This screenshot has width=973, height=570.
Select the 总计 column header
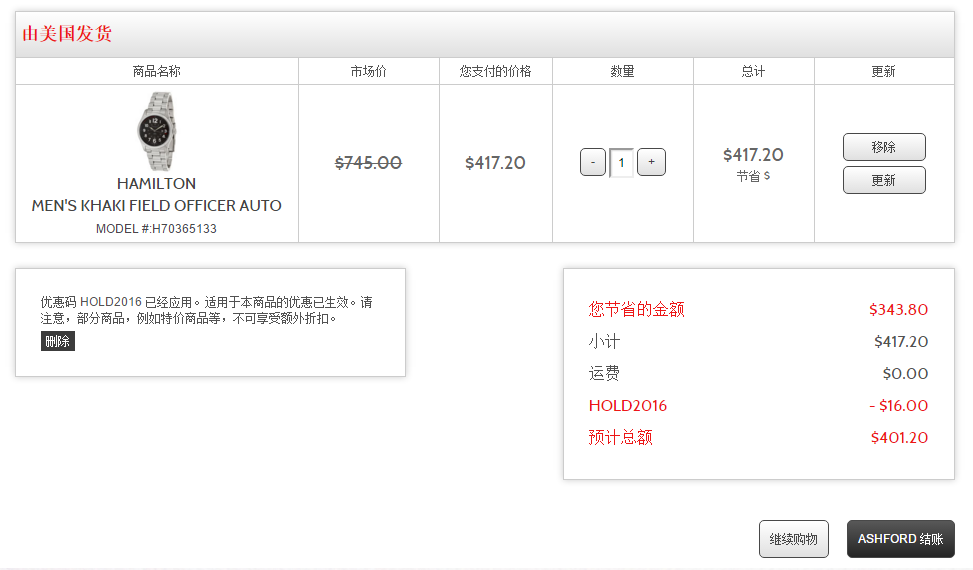pos(753,71)
